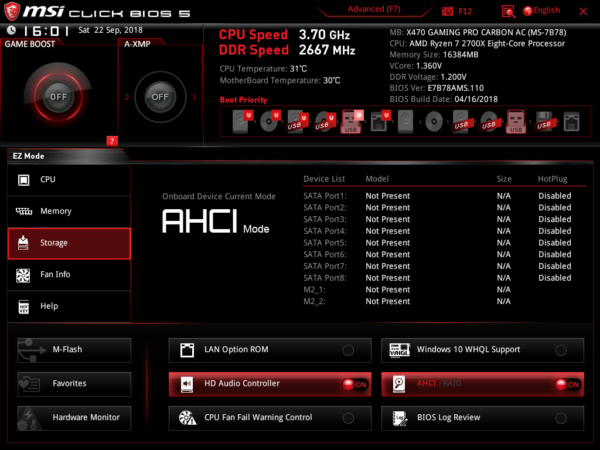Turn off HD Audio Controller

(x=270, y=384)
